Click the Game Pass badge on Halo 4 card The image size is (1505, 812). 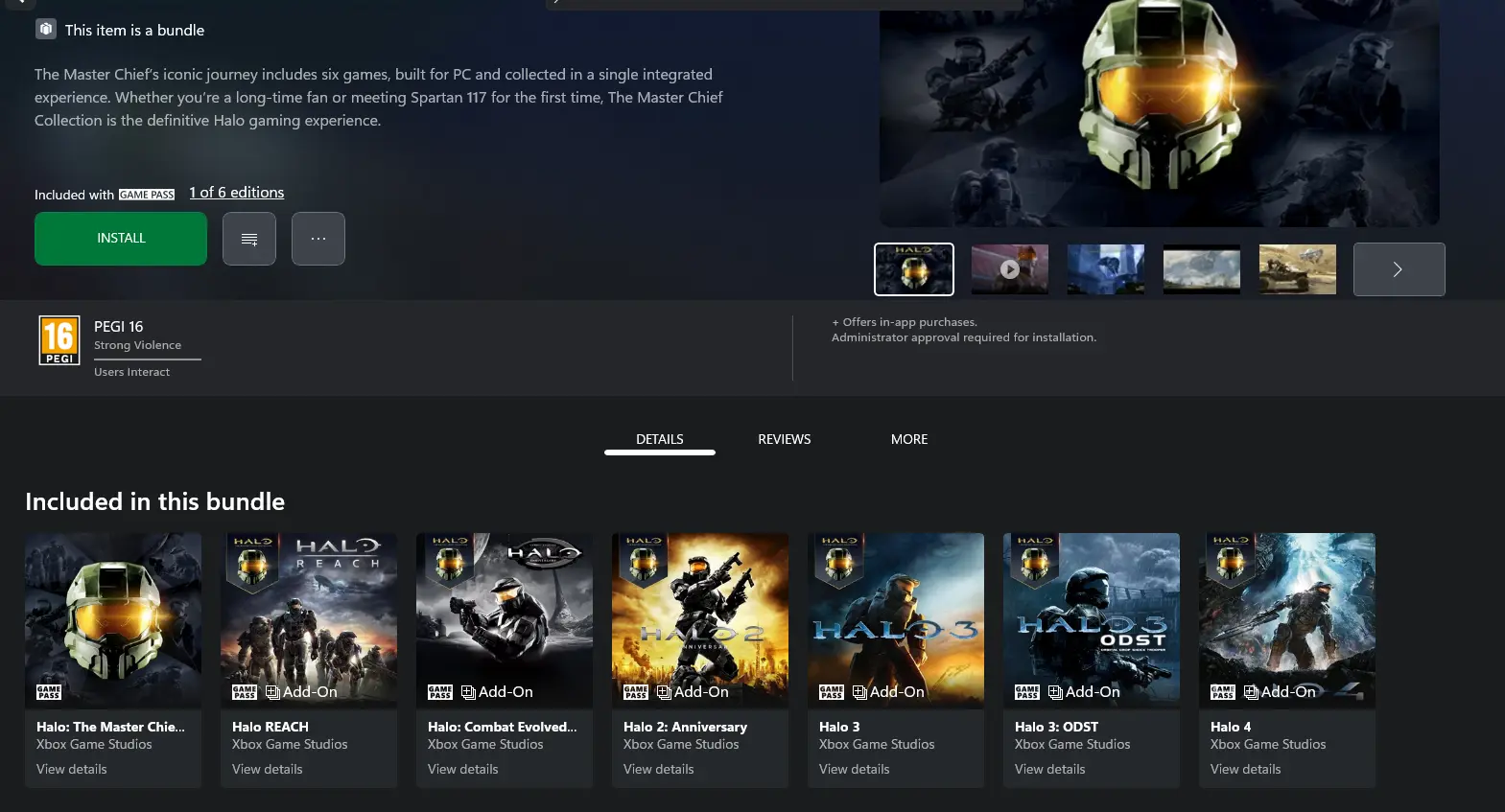(1223, 692)
